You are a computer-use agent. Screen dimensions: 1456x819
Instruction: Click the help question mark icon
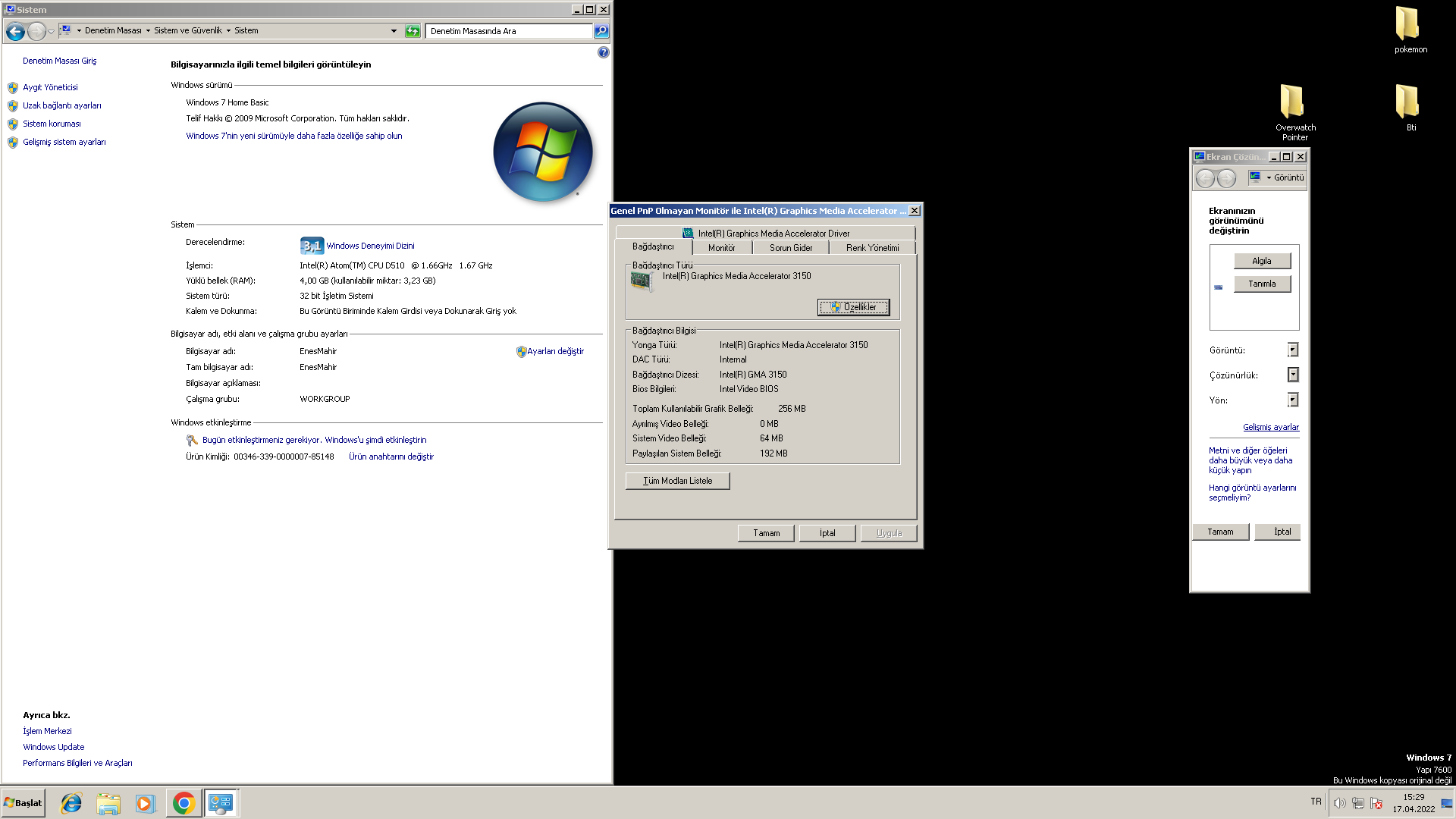[603, 52]
